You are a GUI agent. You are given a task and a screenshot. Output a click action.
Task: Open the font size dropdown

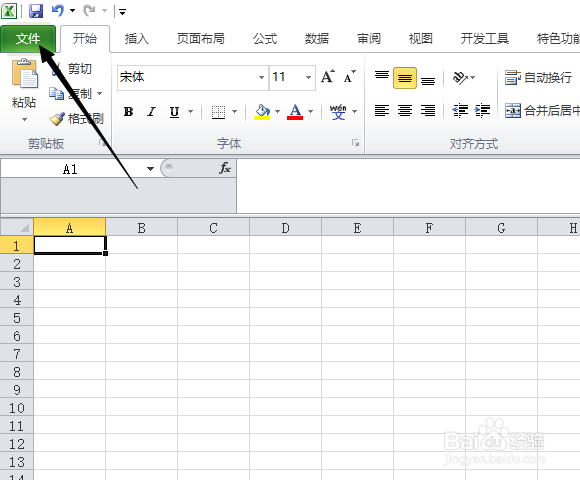coord(308,77)
